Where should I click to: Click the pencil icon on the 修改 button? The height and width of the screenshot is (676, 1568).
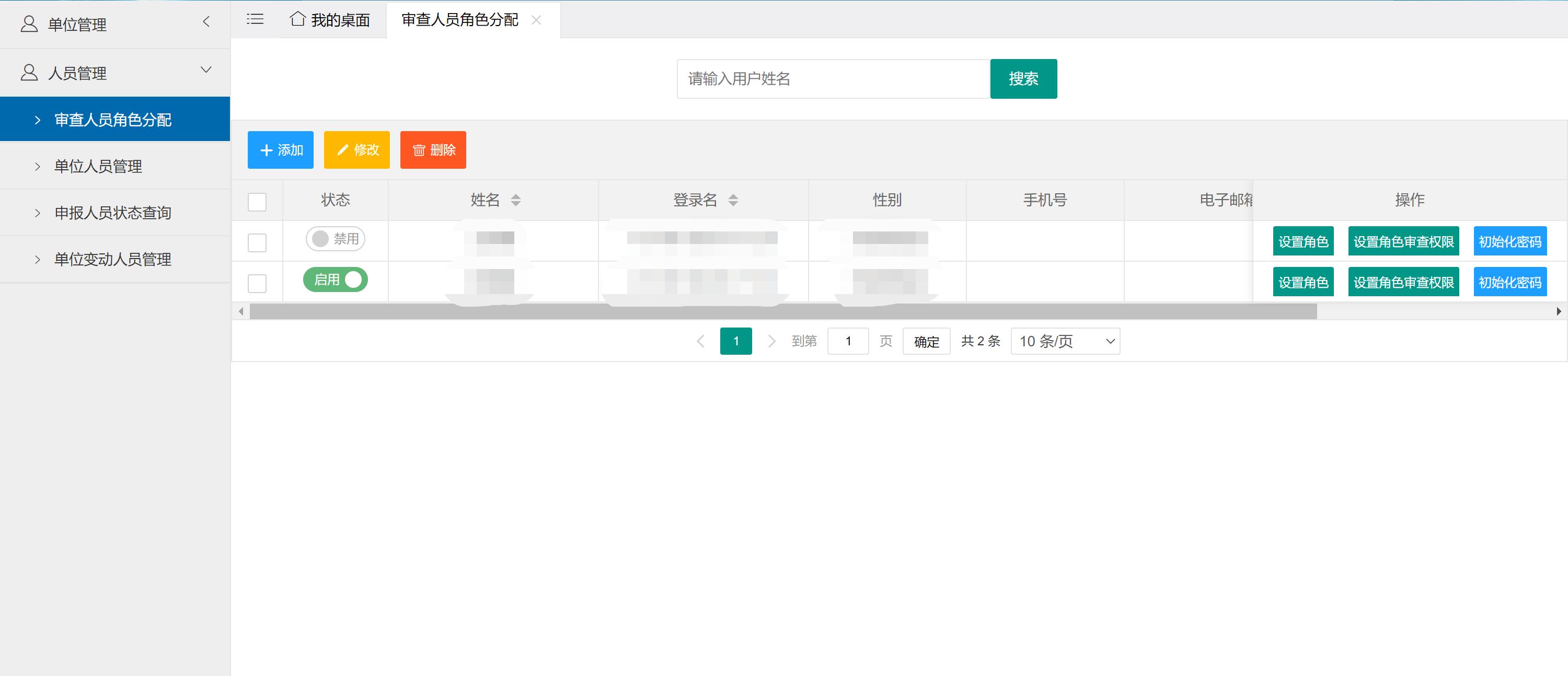pyautogui.click(x=343, y=150)
